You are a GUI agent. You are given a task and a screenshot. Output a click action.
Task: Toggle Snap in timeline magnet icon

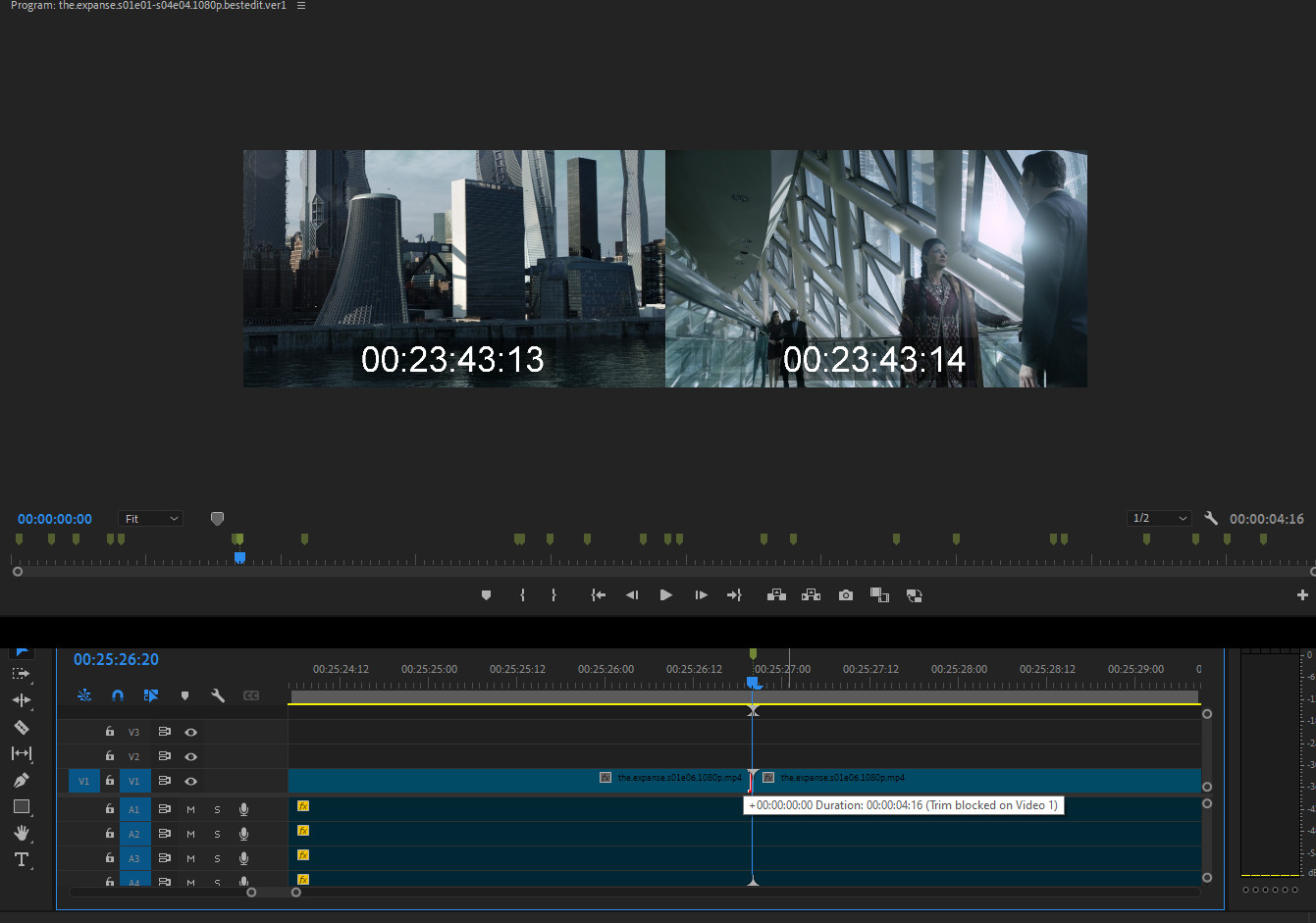coord(118,695)
